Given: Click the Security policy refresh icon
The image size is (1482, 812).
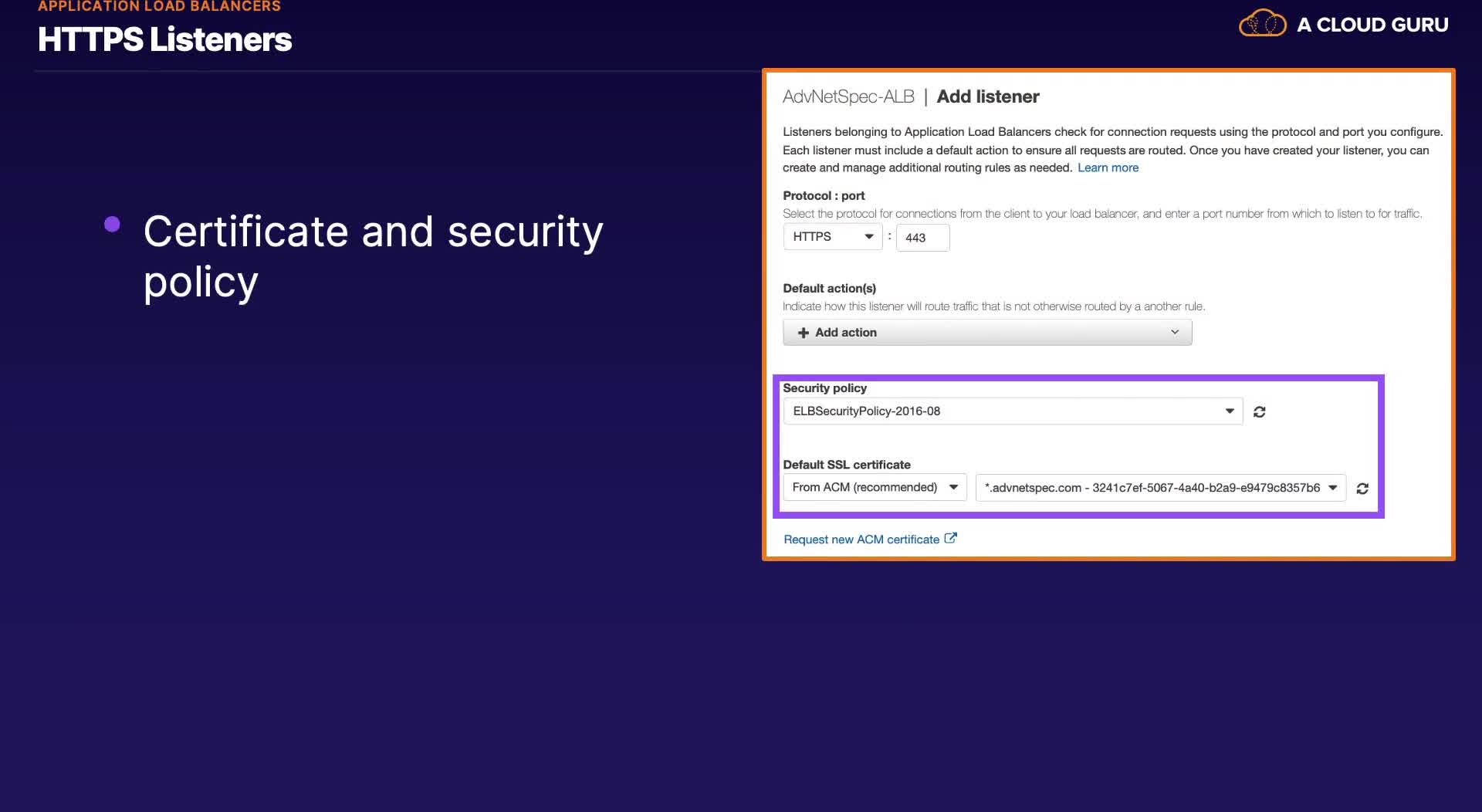Looking at the screenshot, I should click(x=1259, y=412).
